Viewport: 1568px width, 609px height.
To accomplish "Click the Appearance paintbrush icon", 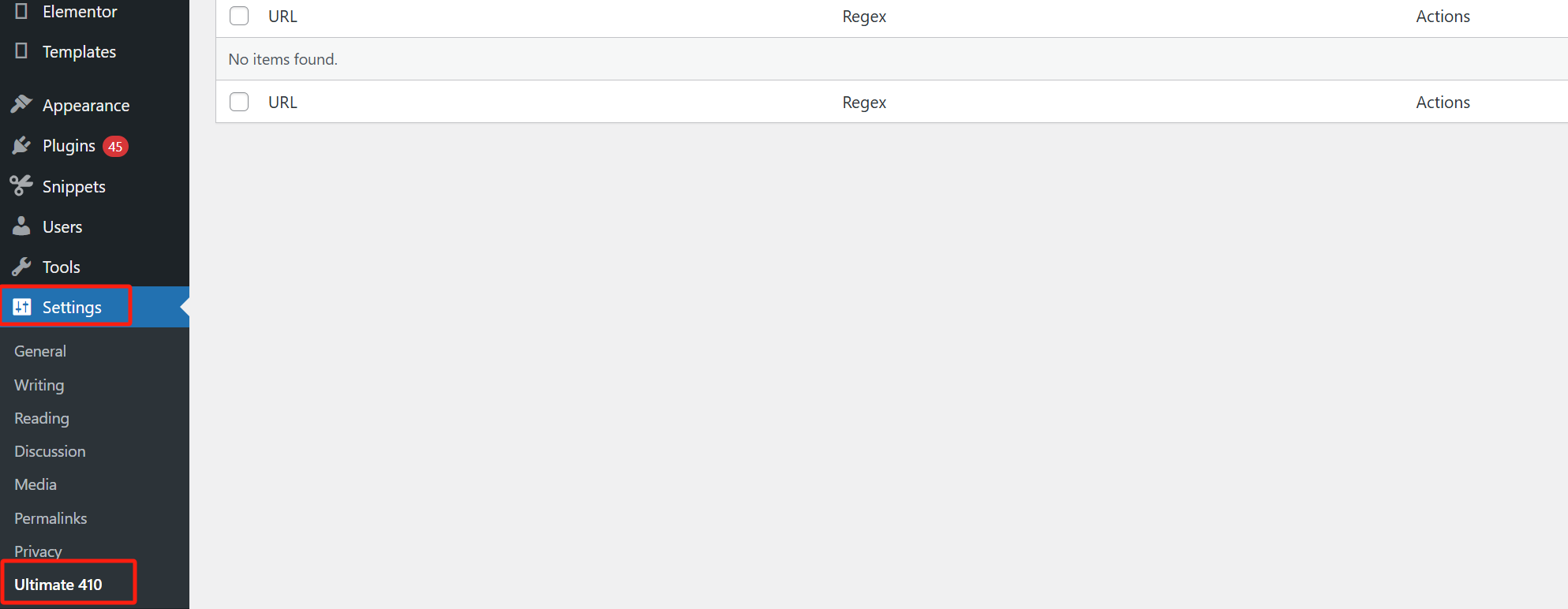I will [21, 105].
